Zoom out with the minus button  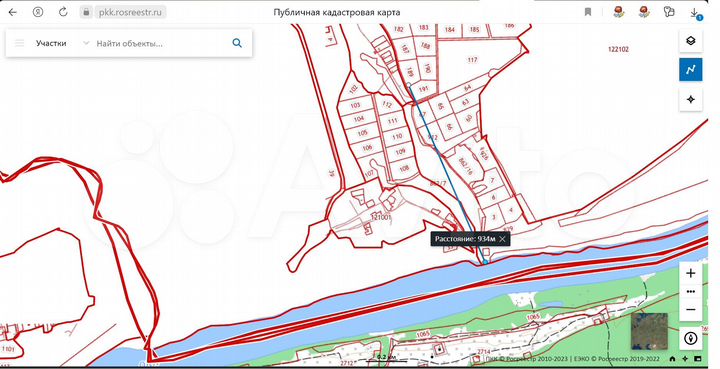tap(691, 310)
